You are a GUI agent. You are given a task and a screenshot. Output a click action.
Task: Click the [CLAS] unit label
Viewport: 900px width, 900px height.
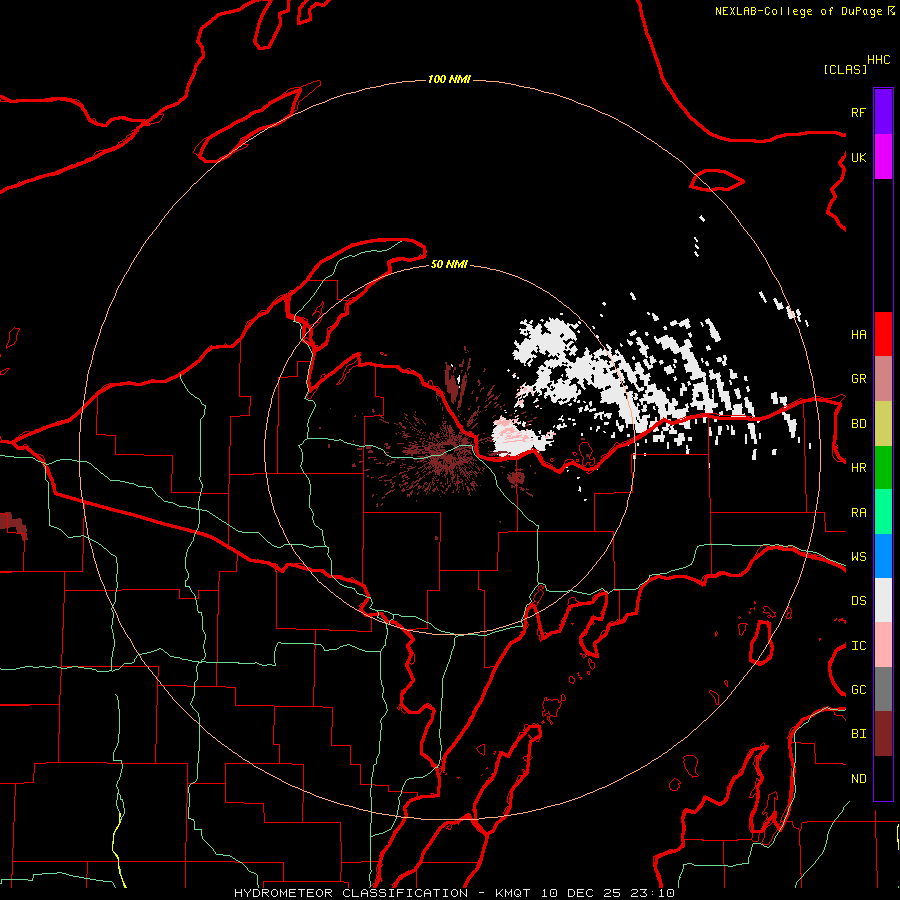(x=845, y=69)
